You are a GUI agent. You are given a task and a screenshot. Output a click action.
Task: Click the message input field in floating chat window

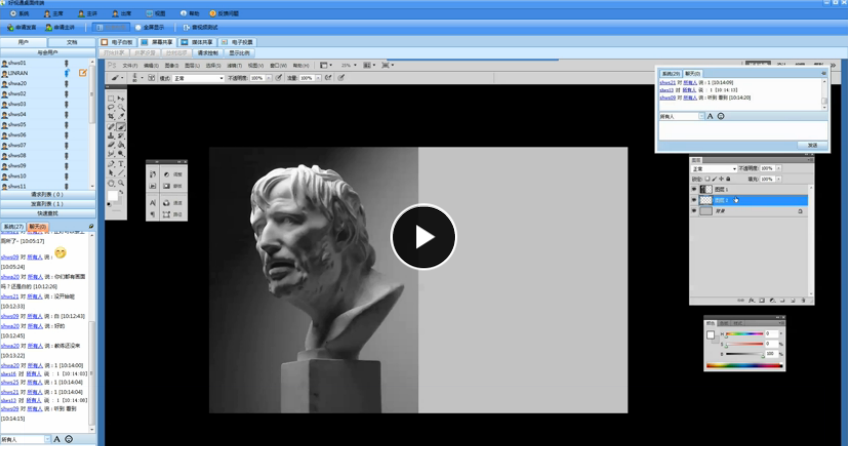click(743, 130)
